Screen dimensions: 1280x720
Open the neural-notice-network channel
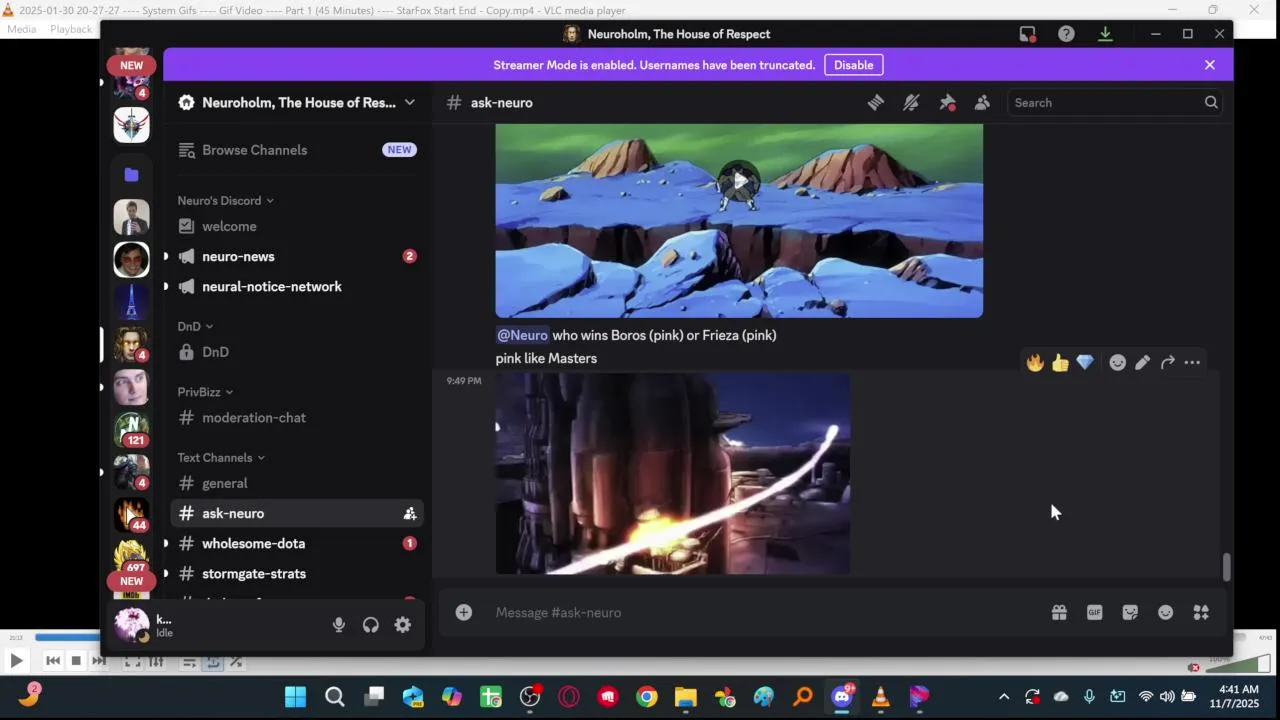[x=297, y=287]
